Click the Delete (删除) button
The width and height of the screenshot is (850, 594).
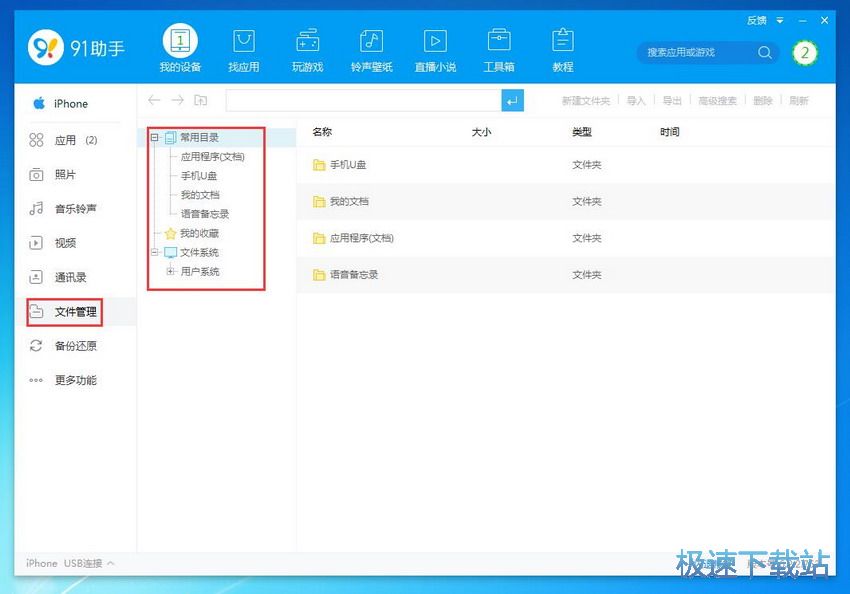(763, 101)
